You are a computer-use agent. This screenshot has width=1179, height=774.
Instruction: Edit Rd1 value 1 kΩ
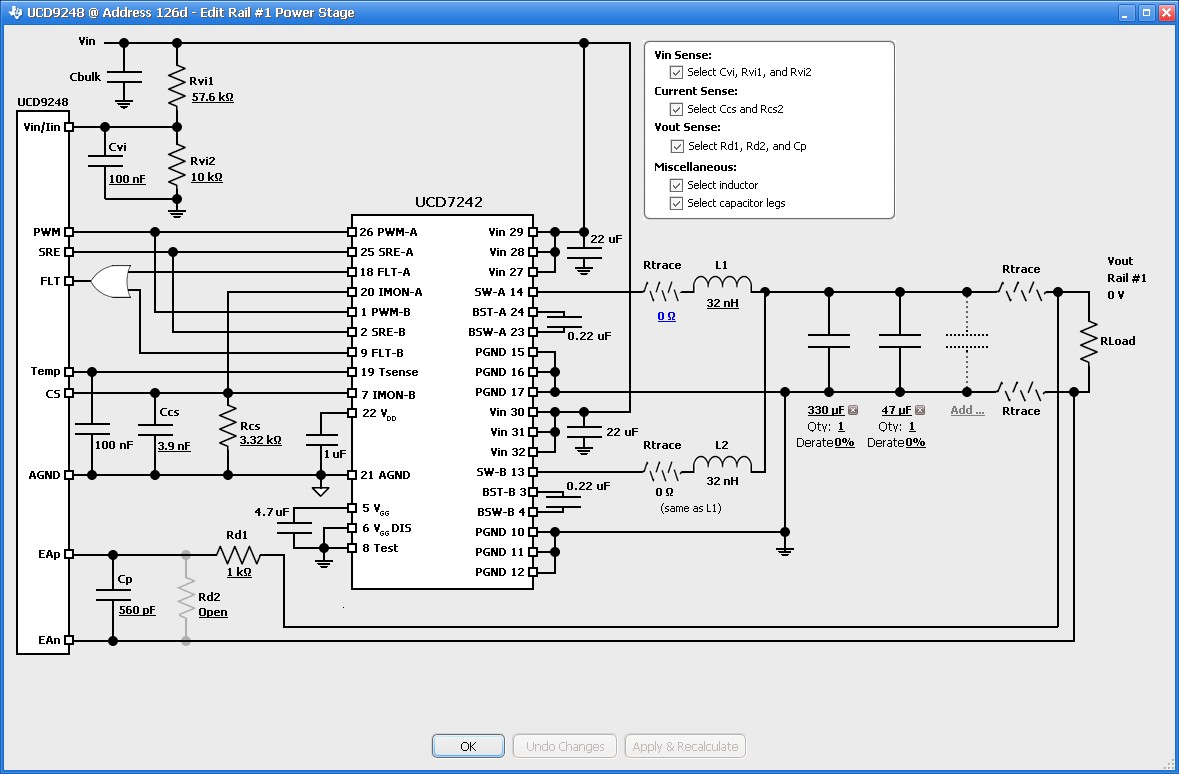click(x=239, y=572)
